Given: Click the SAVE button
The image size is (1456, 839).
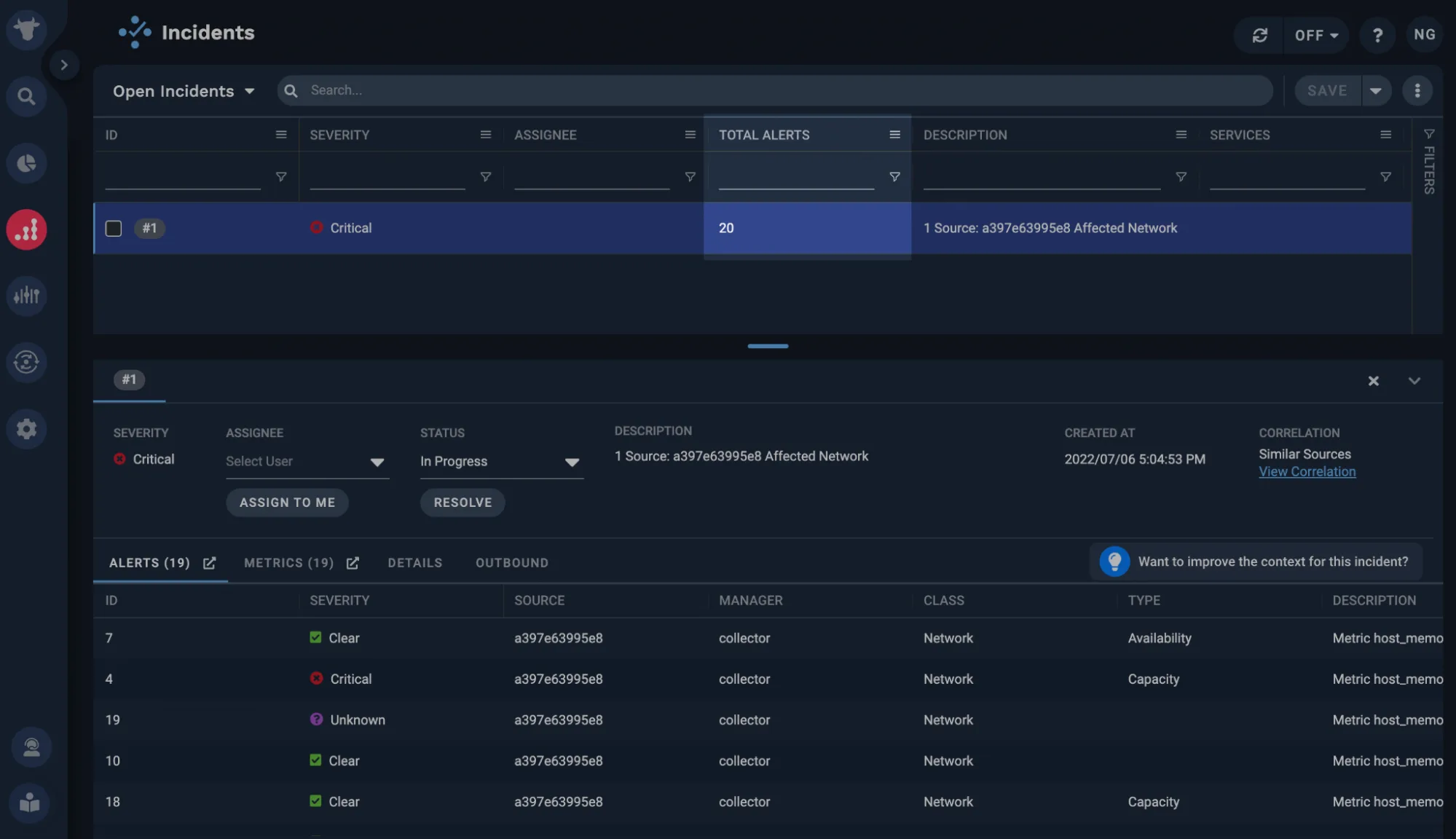Looking at the screenshot, I should [1327, 91].
